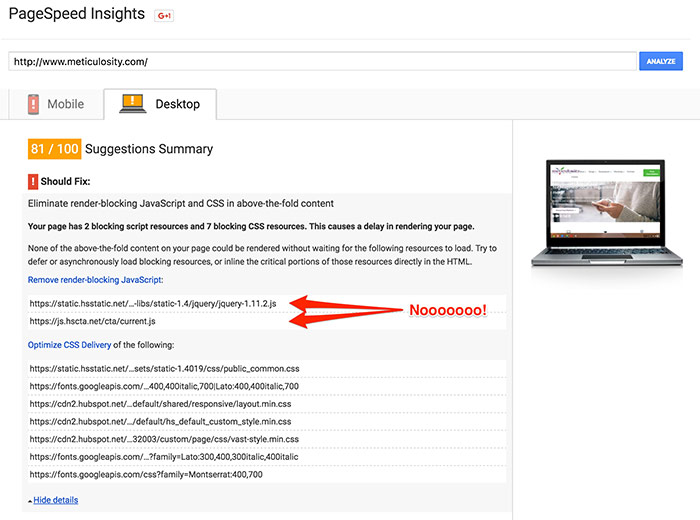
Task: Select the vast-style.min.css resource URL
Action: [x=164, y=439]
